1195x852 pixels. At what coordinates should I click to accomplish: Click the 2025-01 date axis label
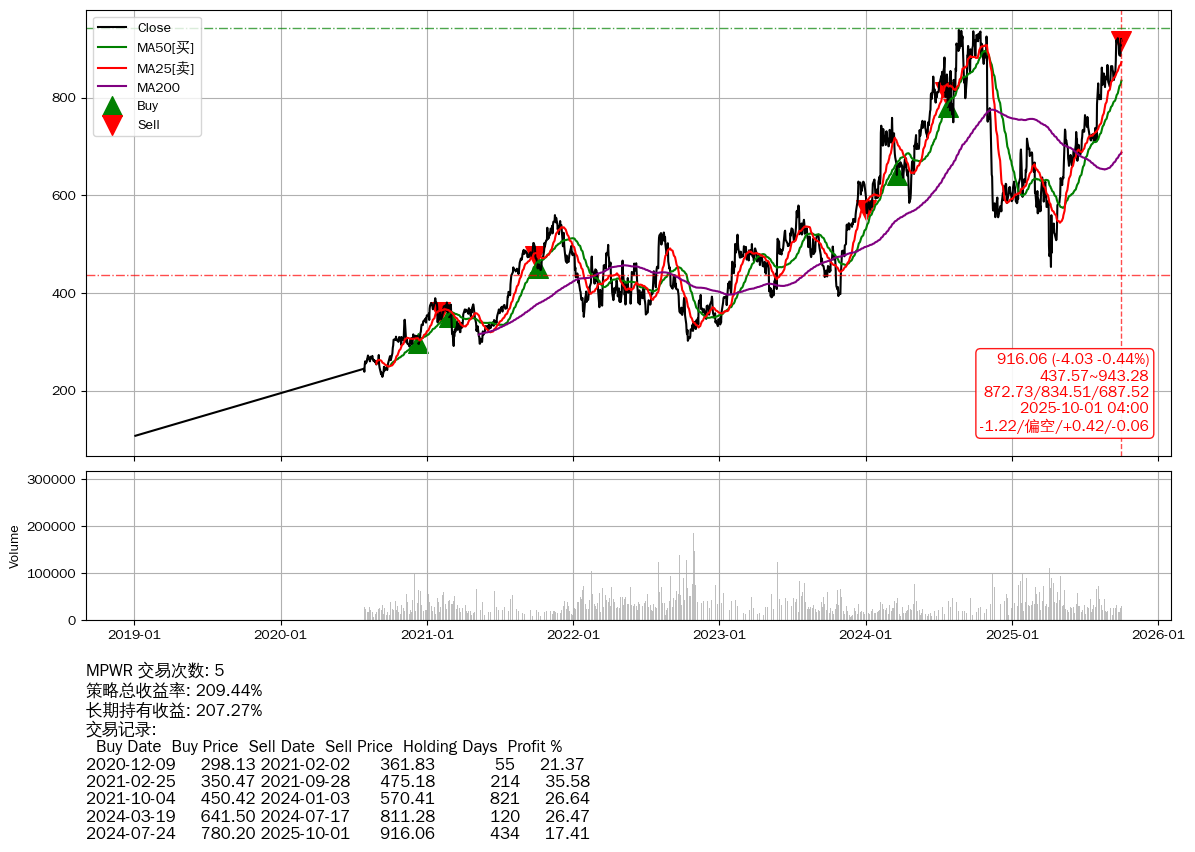(x=1012, y=634)
